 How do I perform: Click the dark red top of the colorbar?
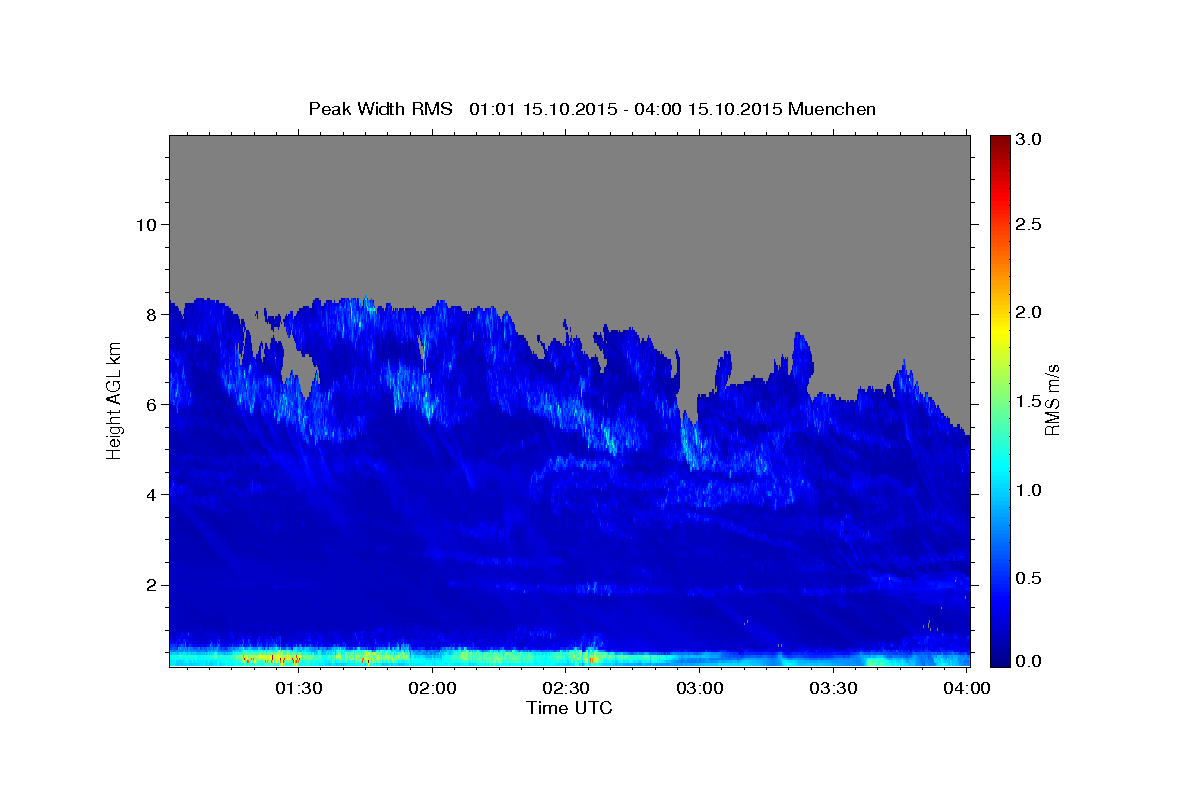tap(999, 142)
